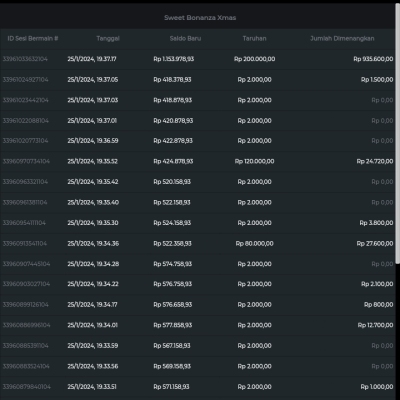
Task: Open session ID 33960879840104
Action: coord(27,387)
